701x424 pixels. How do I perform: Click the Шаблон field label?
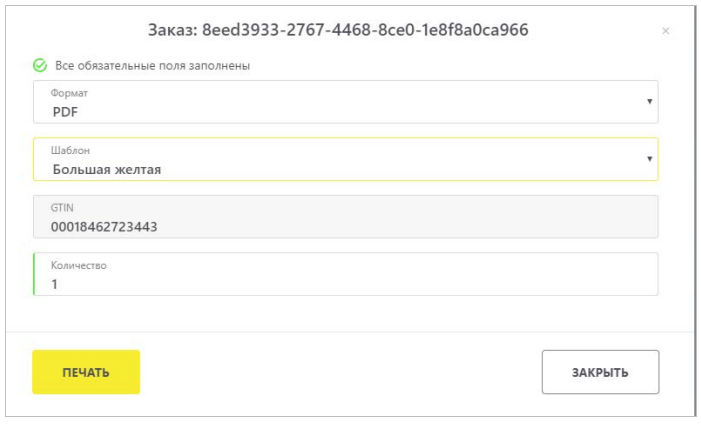(x=70, y=150)
